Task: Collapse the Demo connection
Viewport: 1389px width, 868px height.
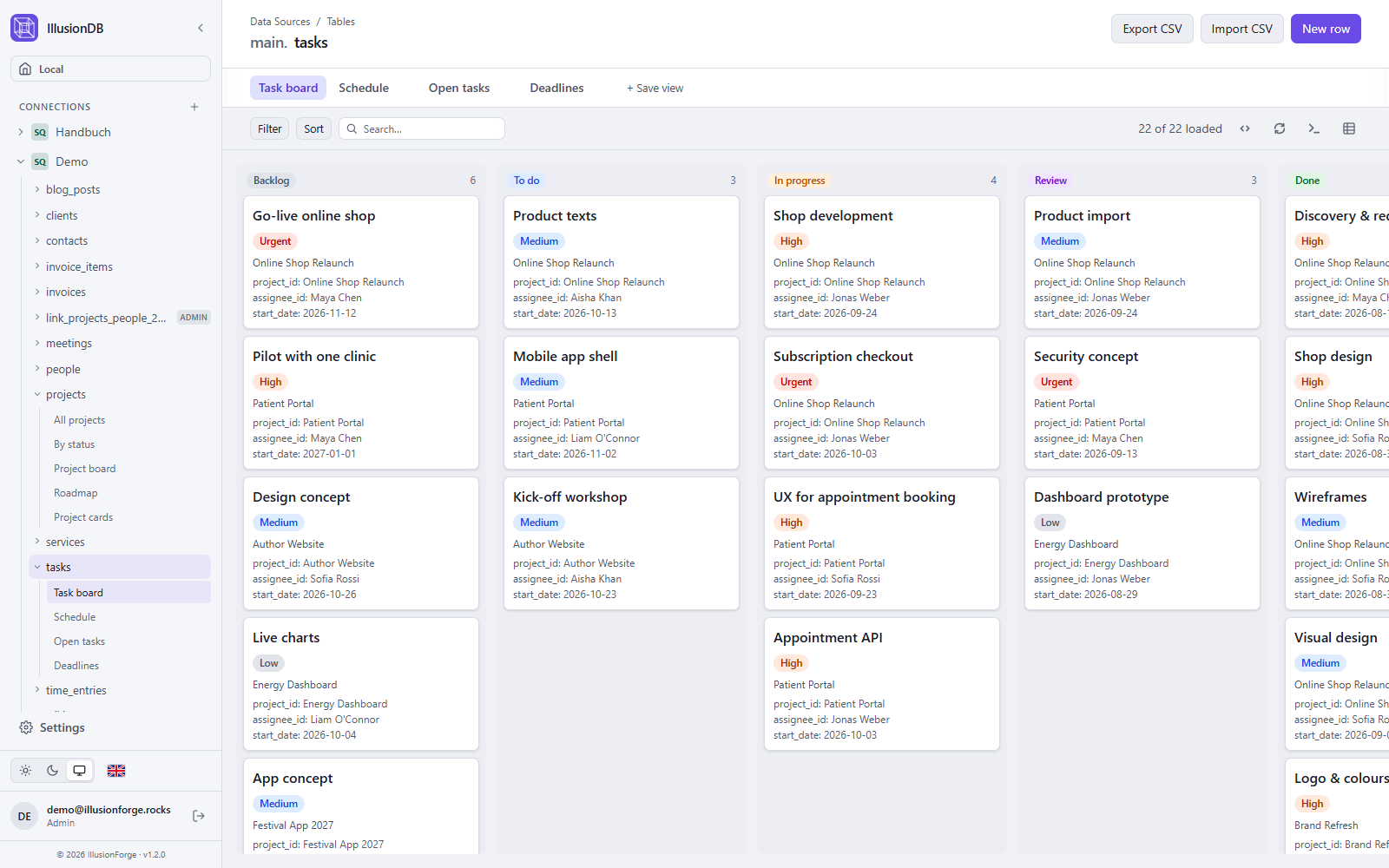Action: click(x=21, y=161)
